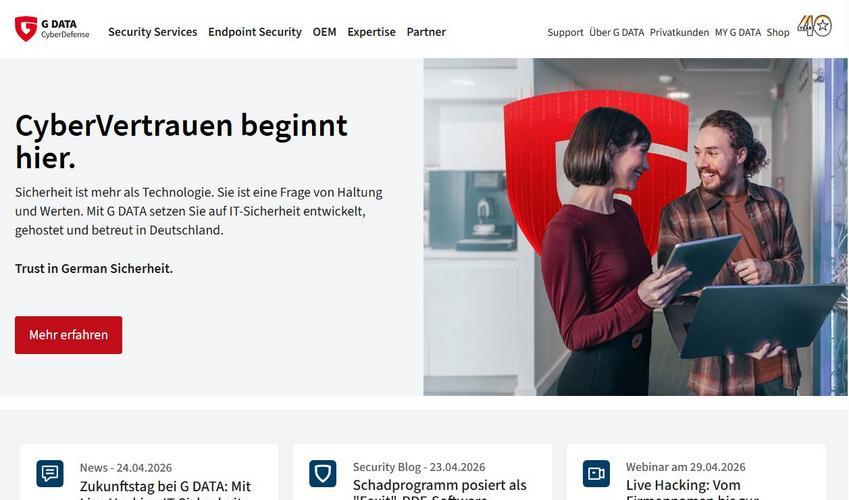Click the G DATA CyberDefense shield logo
This screenshot has height=500, width=849.
pyautogui.click(x=52, y=29)
